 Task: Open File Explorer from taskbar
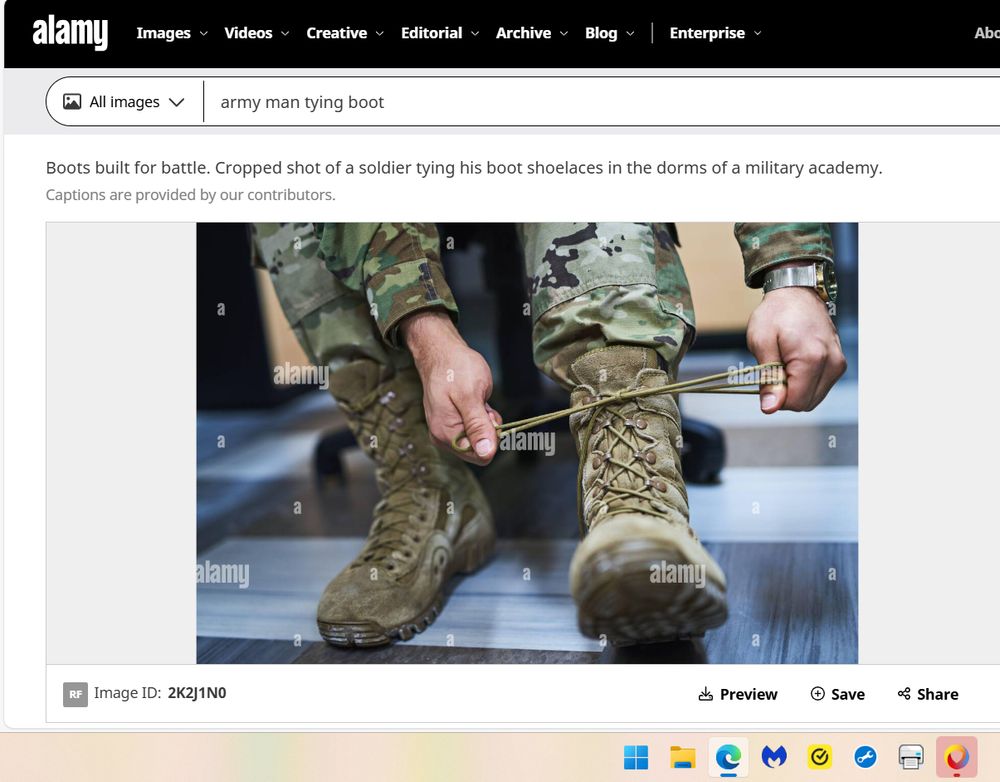pos(682,757)
